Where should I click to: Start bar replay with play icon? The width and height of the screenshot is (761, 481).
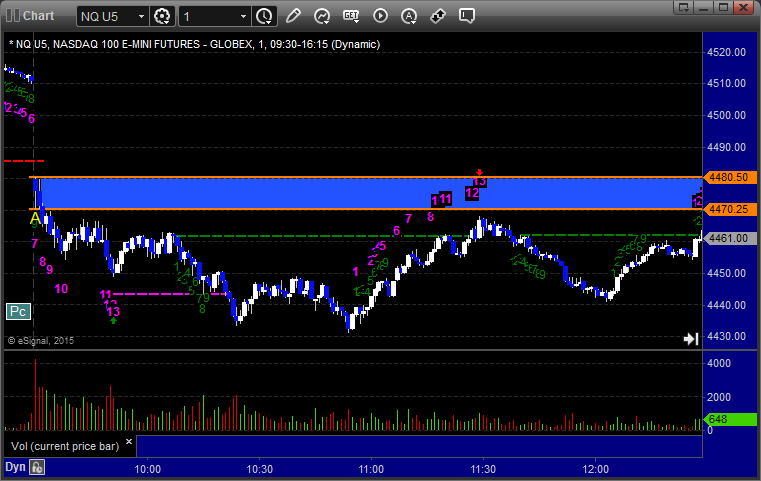(380, 16)
